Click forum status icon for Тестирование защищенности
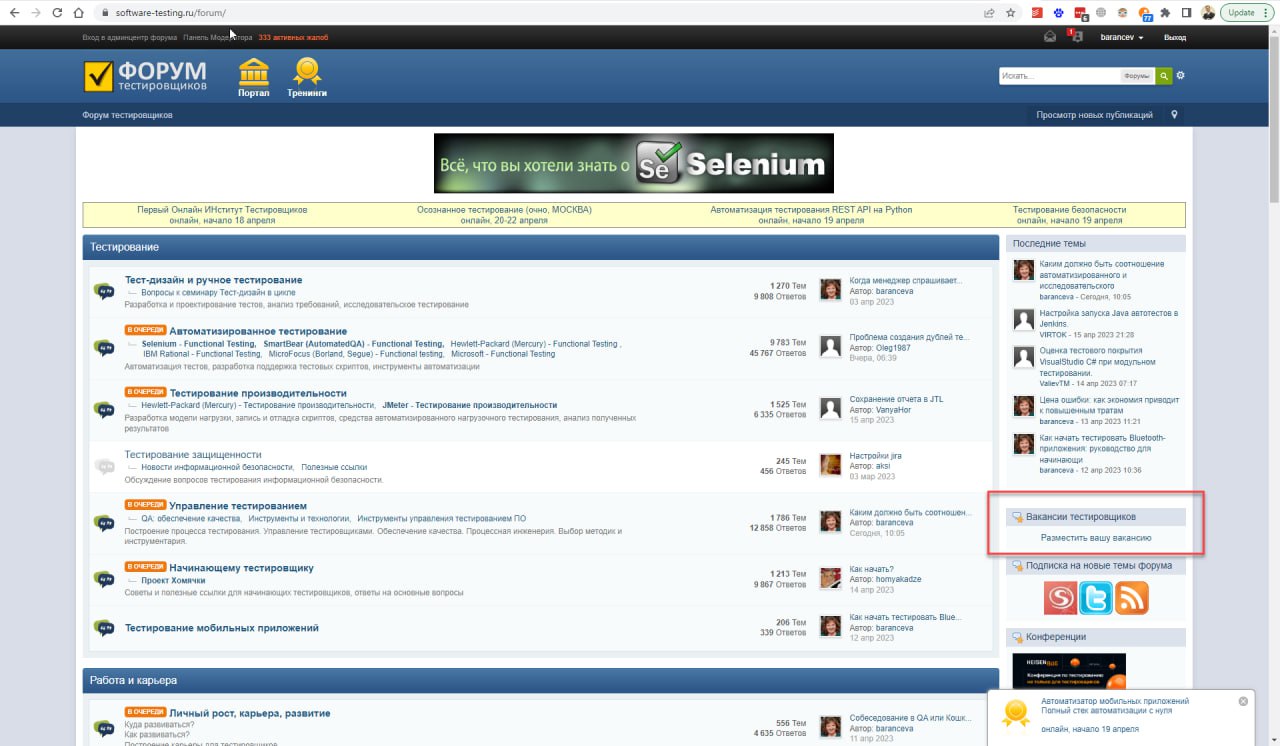The image size is (1280, 746). pos(104,466)
